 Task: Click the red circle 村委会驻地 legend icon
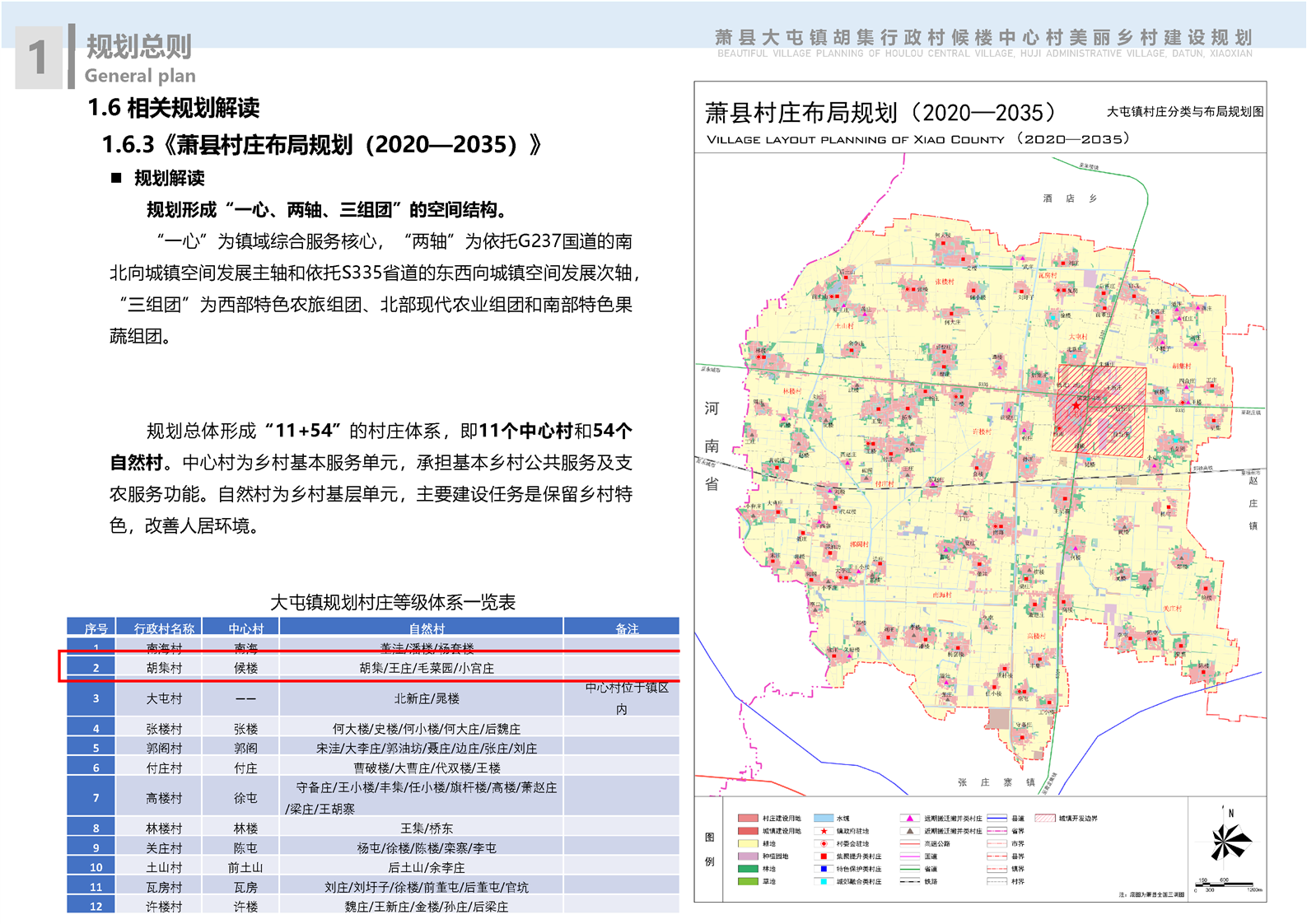click(x=824, y=843)
